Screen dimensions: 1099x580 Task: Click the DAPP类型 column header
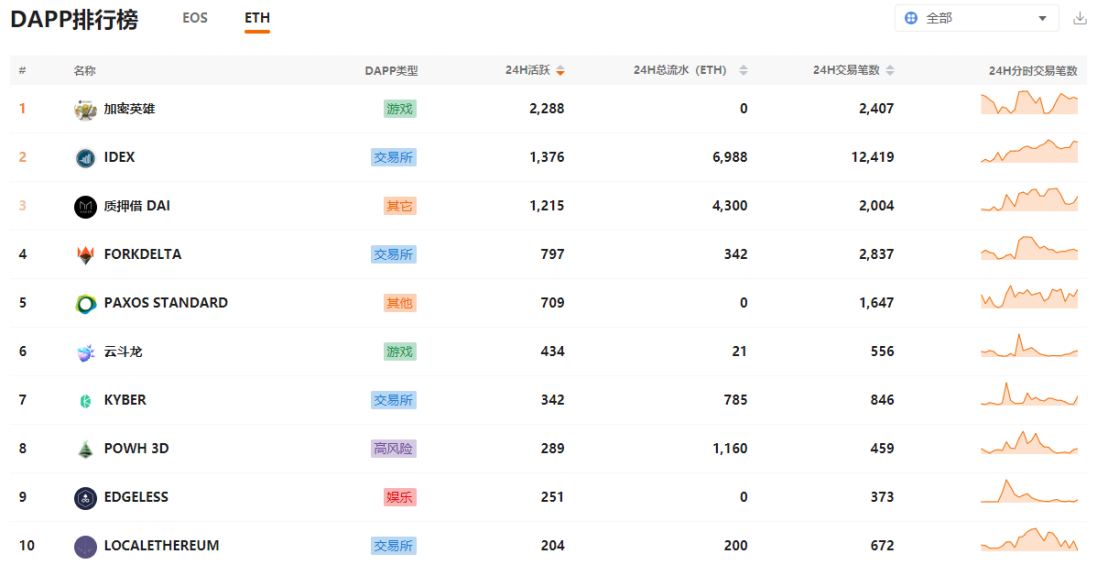[x=391, y=71]
